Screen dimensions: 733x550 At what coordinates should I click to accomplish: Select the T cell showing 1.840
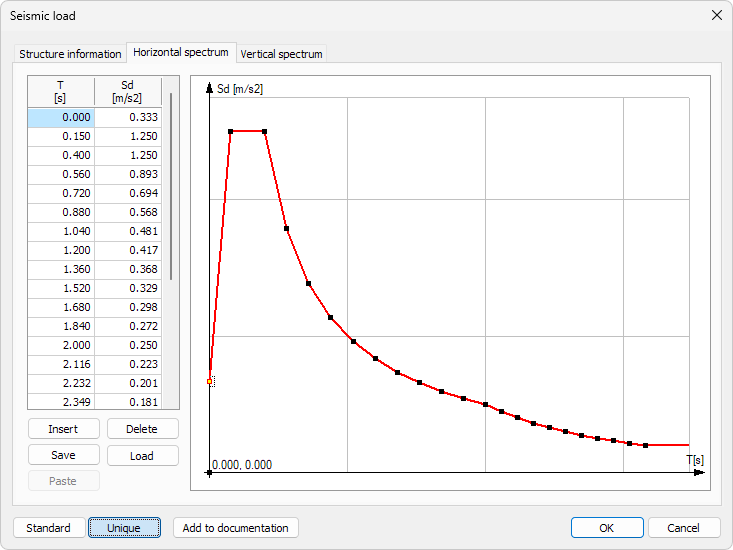coord(61,327)
